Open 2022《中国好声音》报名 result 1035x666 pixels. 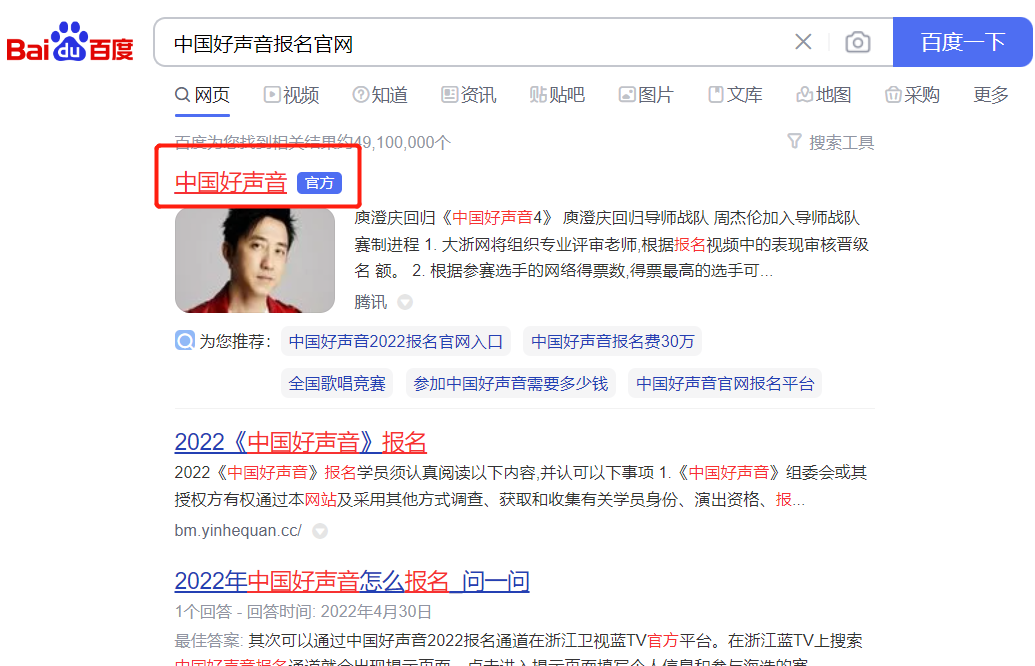[300, 442]
